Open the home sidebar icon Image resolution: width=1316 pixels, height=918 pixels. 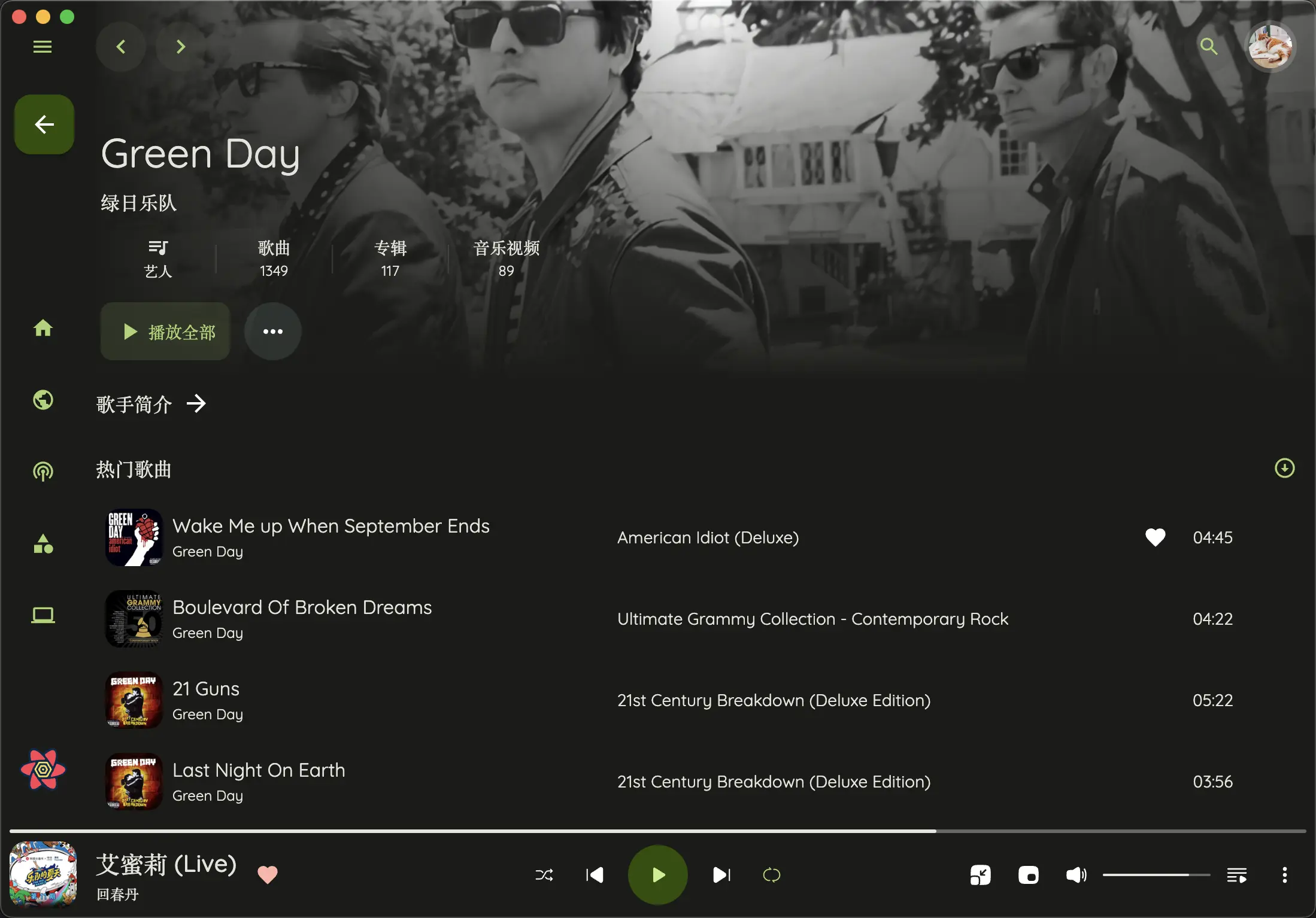pos(43,328)
